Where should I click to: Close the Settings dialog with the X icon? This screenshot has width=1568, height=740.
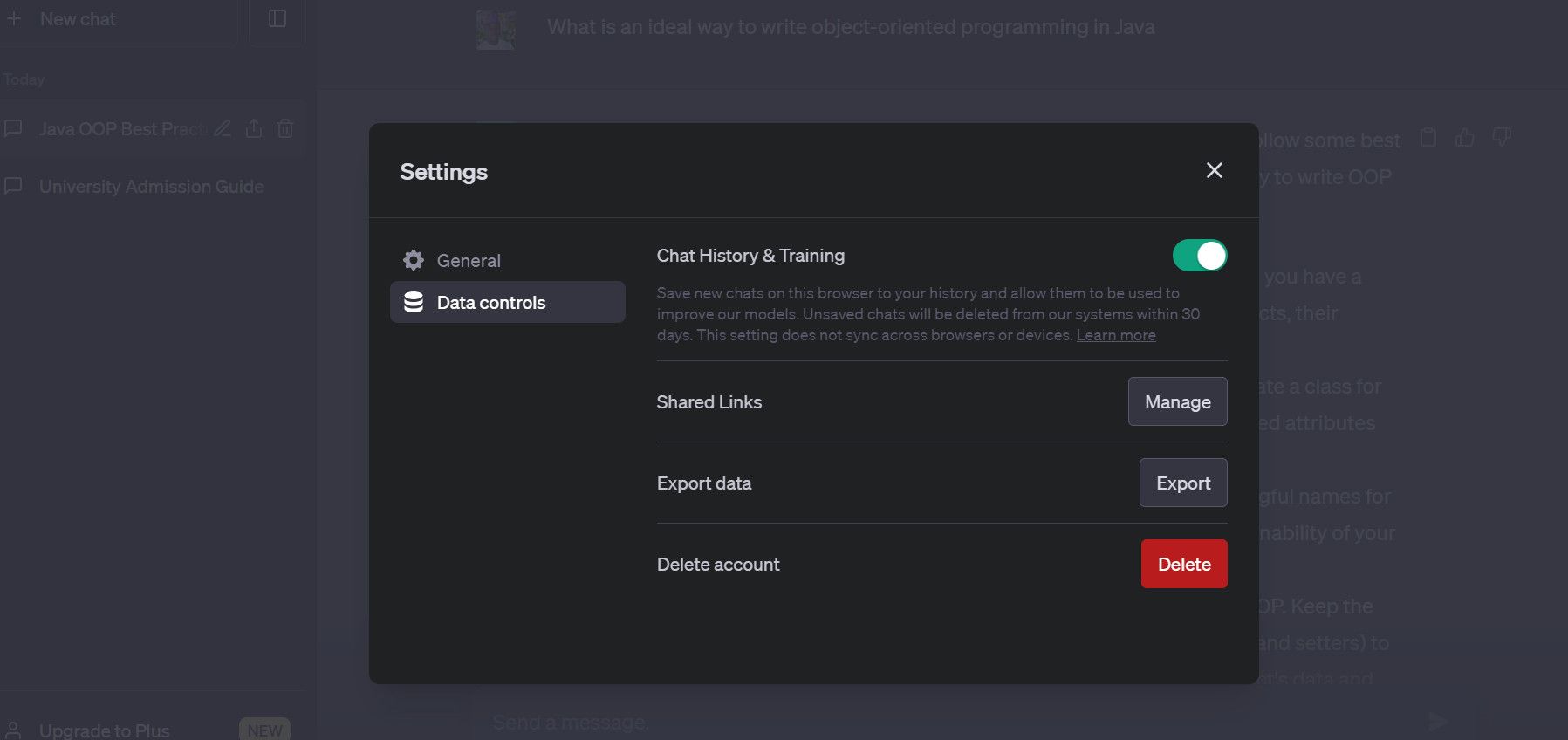1214,170
